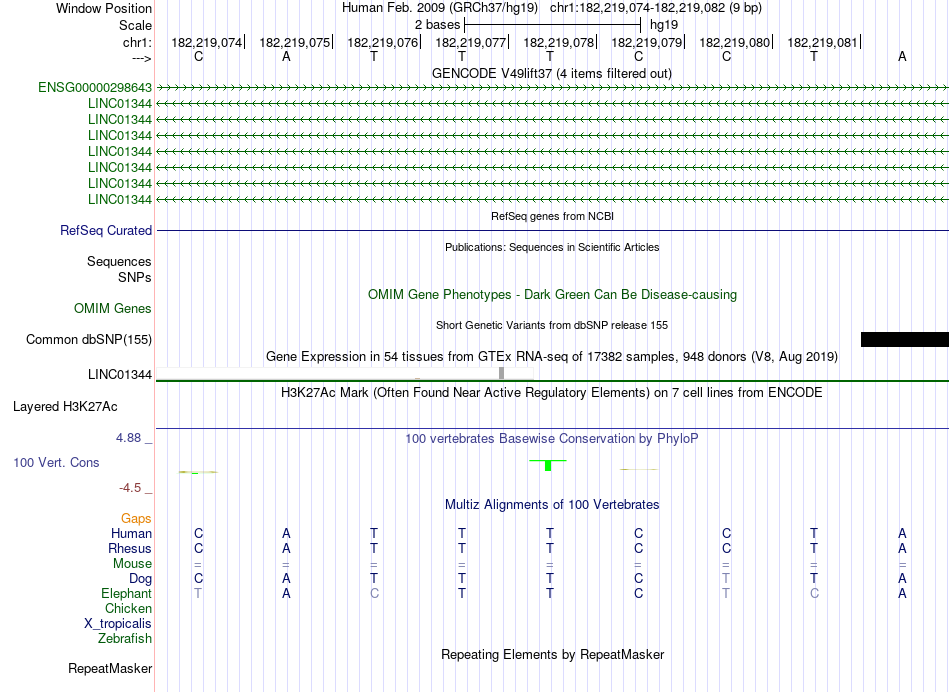Click the 'Human Feb. 2009 (GRCh37/hg19)' text
Screen dimensions: 950x692
point(440,8)
